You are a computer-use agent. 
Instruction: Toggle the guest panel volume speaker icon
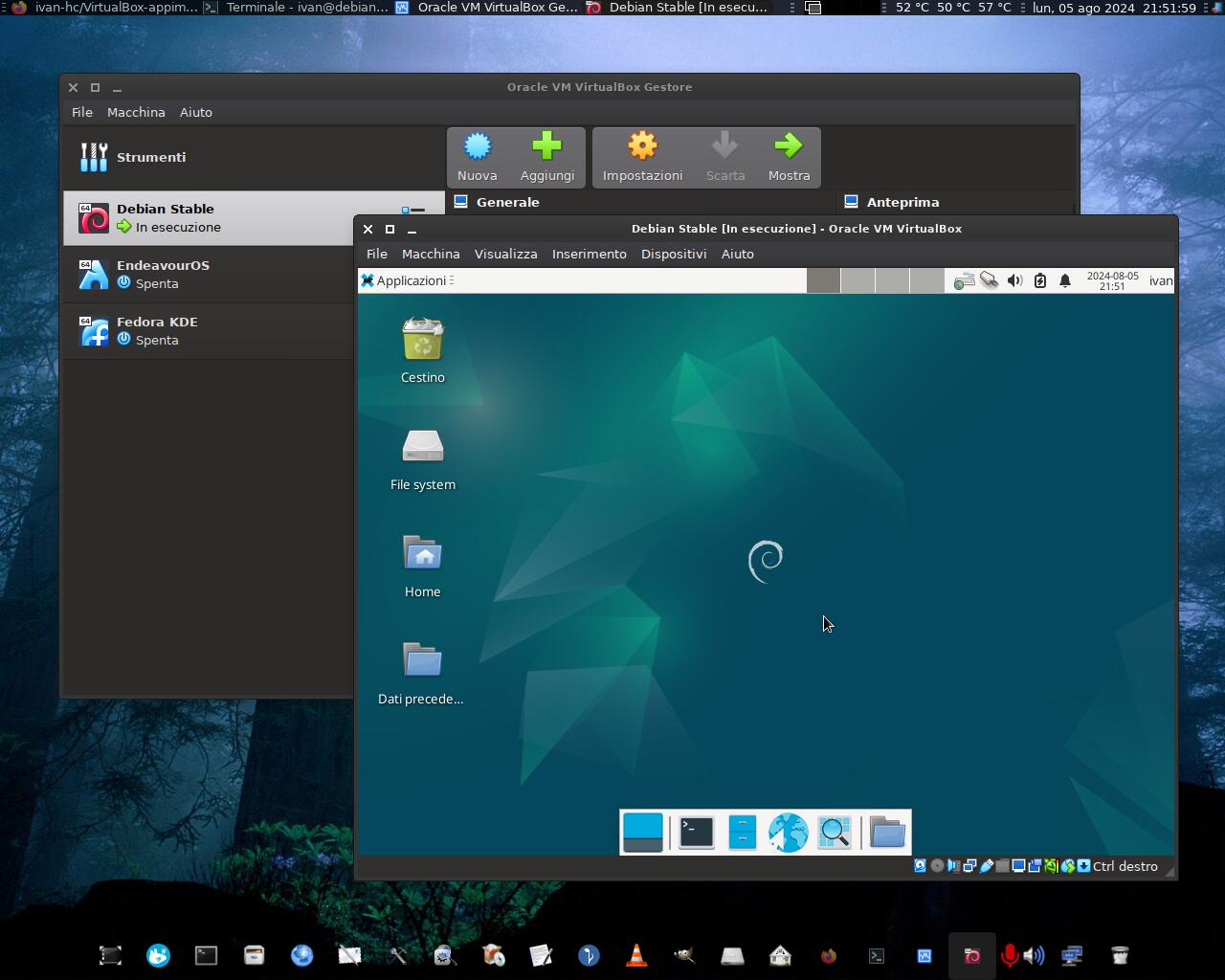1014,280
